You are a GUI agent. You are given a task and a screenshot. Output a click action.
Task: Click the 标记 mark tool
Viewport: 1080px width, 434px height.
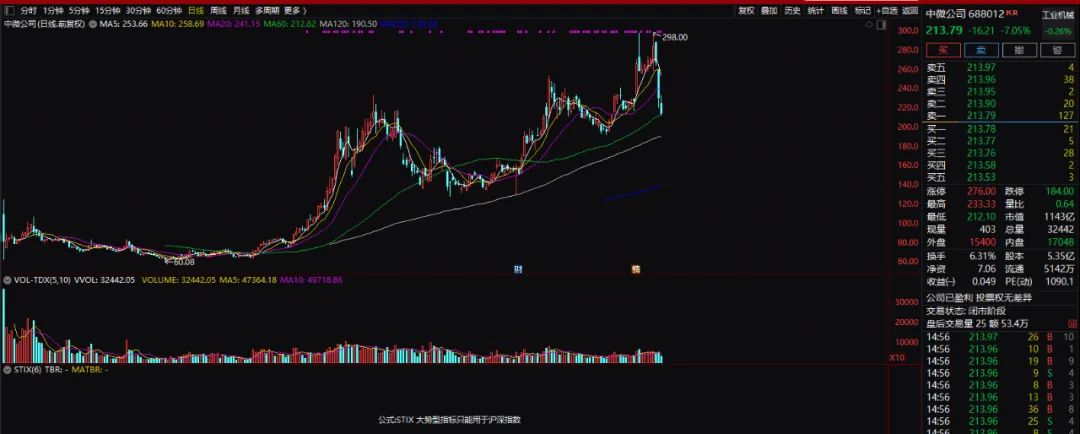862,10
